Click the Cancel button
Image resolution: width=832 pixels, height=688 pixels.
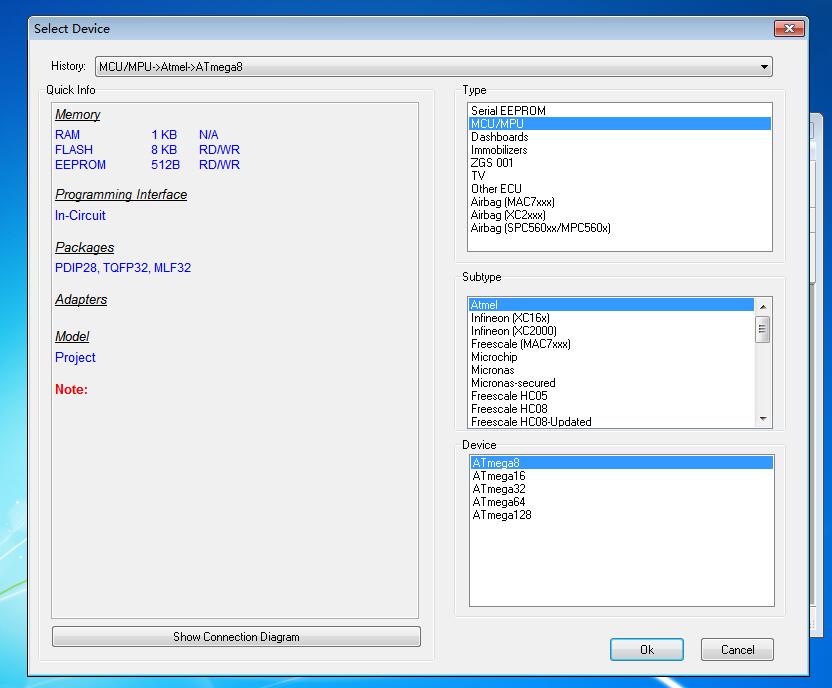pos(737,650)
